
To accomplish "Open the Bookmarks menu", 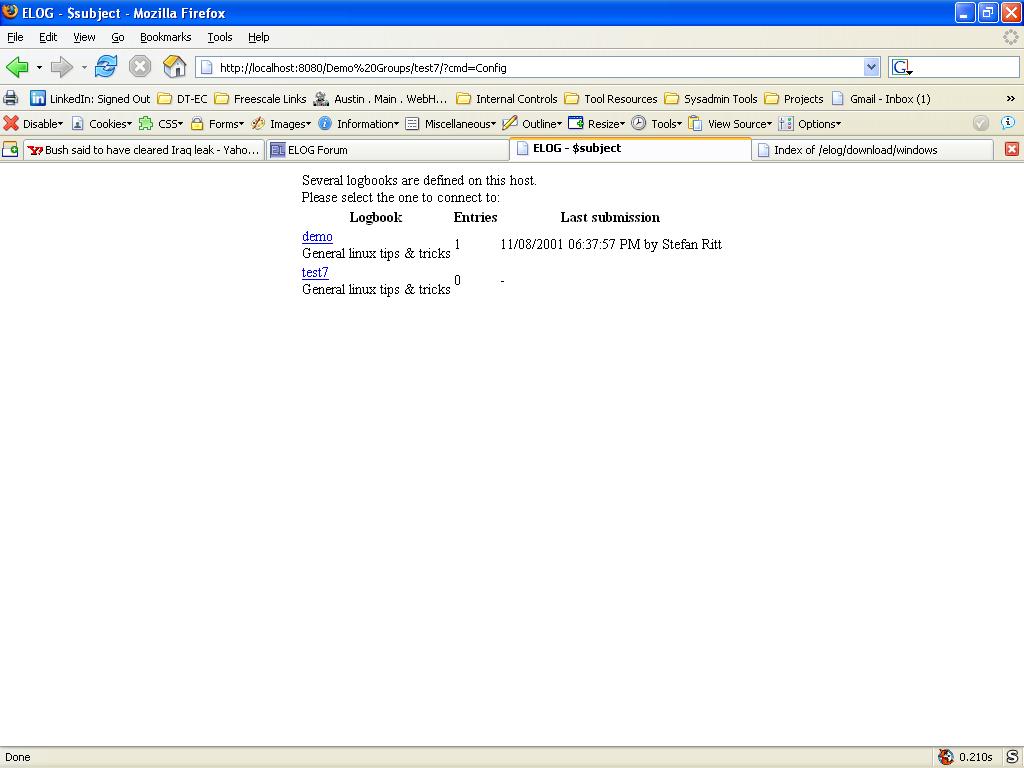I will (x=165, y=37).
